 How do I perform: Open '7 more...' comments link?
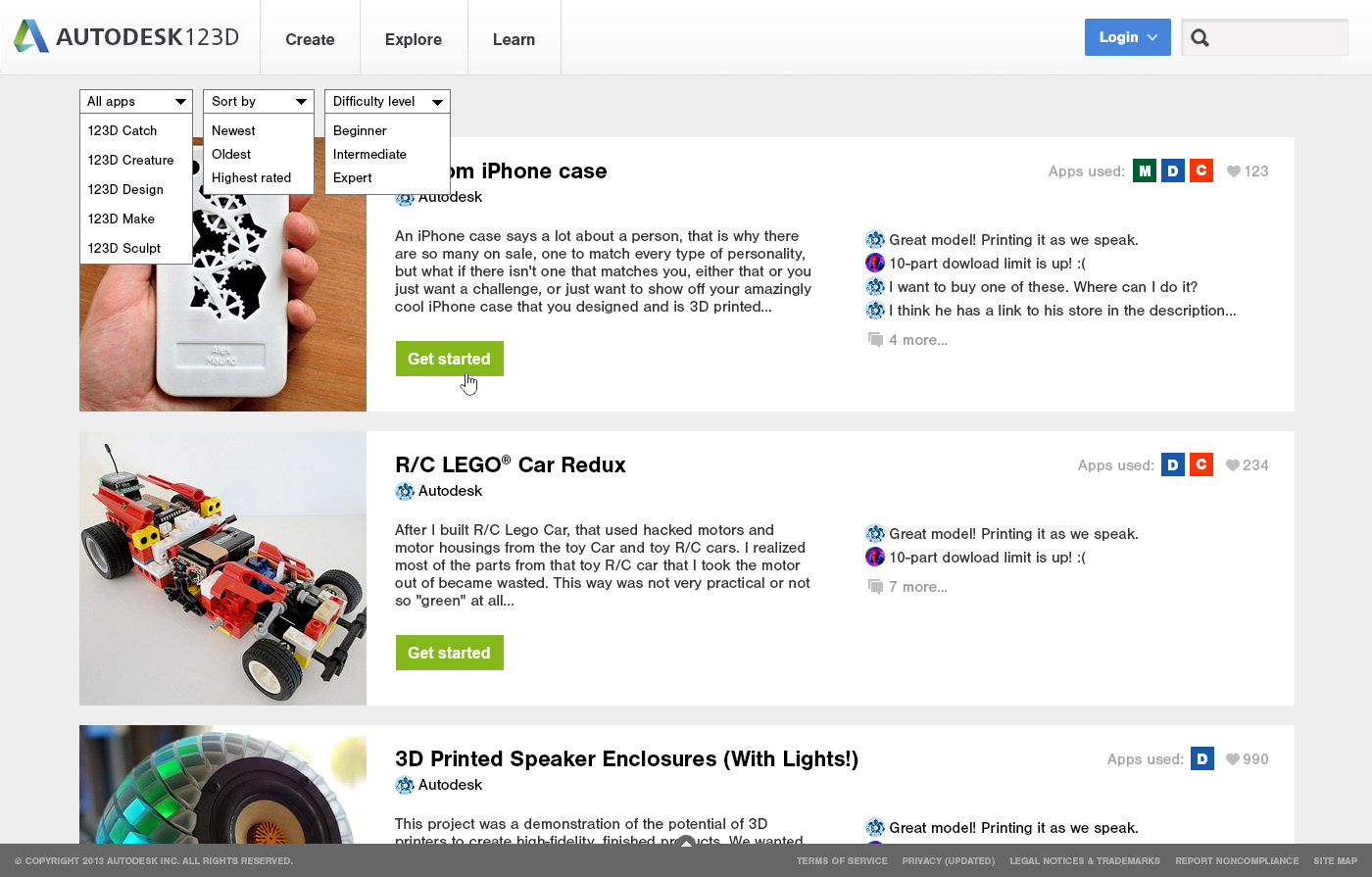(918, 587)
